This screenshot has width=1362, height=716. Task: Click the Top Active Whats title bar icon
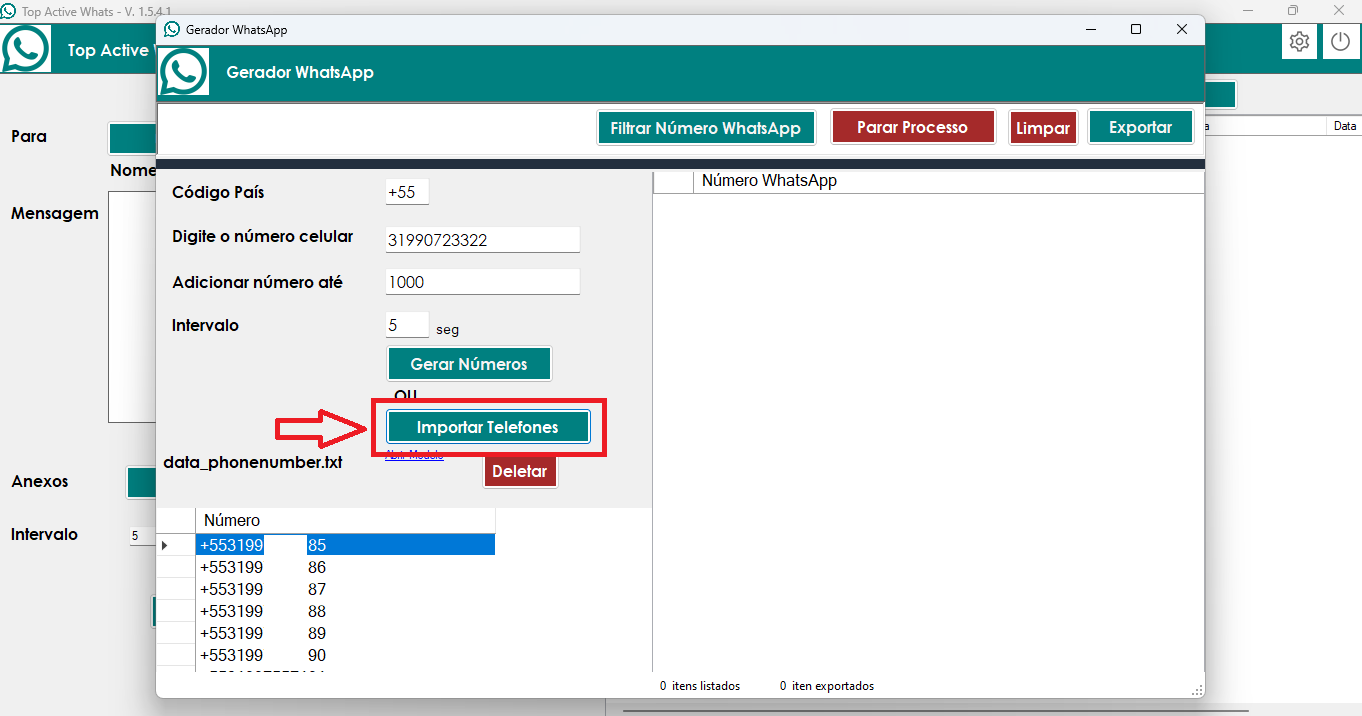coord(8,10)
